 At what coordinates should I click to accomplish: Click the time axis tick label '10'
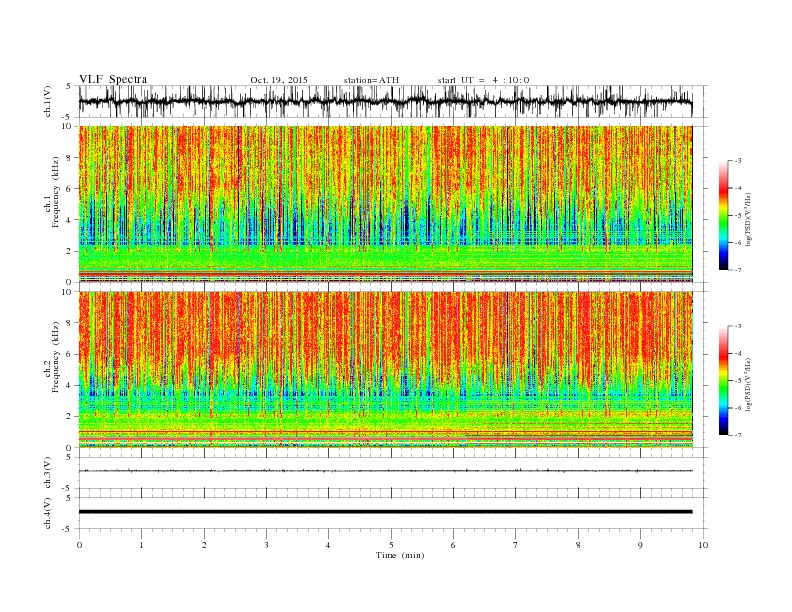703,545
